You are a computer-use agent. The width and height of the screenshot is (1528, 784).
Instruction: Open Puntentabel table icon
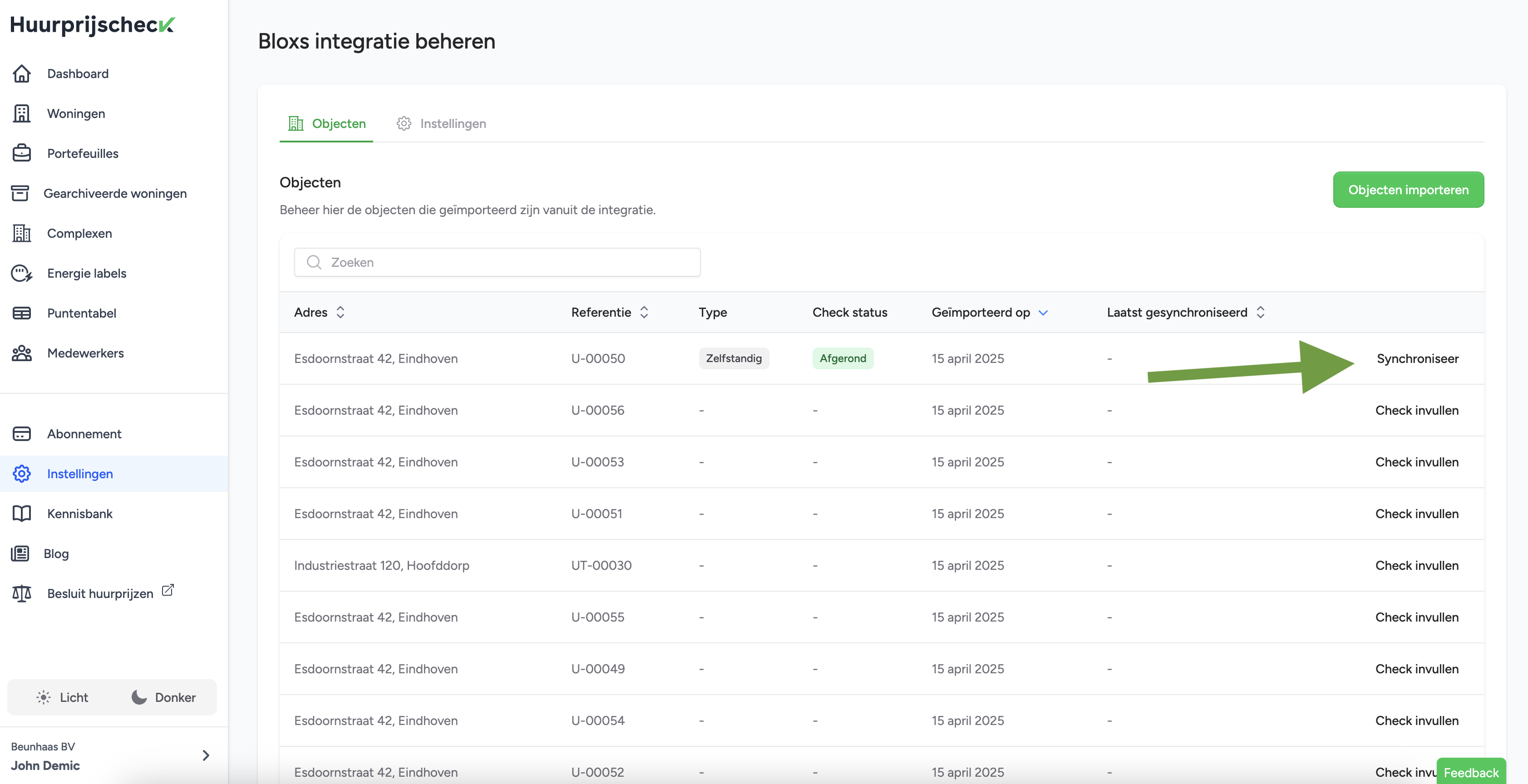(x=22, y=313)
